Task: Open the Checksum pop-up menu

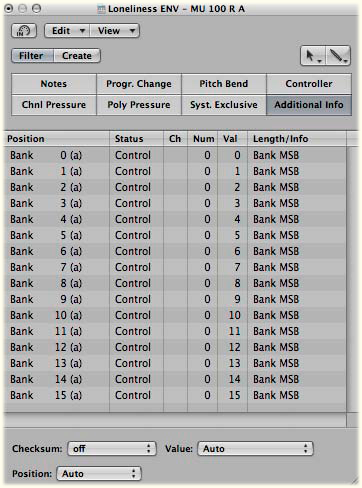Action: tap(112, 449)
